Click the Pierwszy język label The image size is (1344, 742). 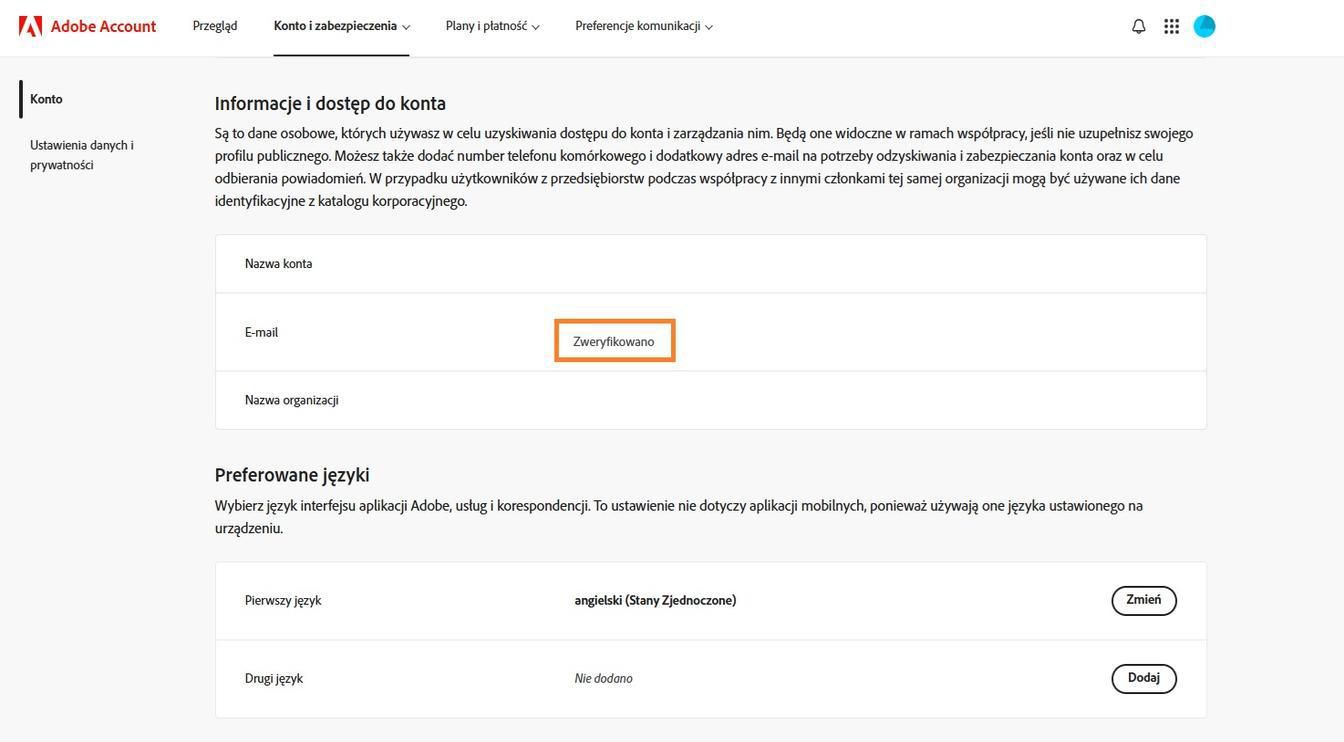[283, 601]
